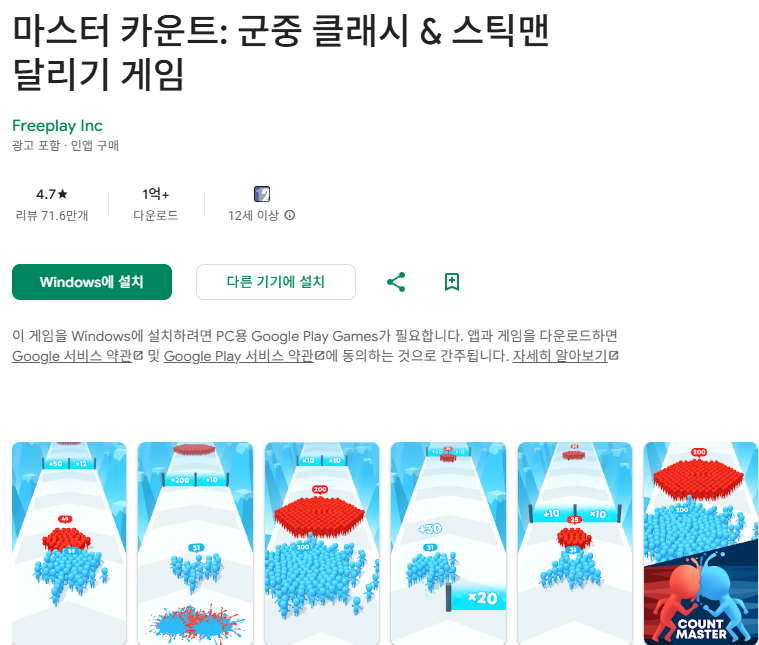Click external-link icon after Google Play 서비스 약관
This screenshot has height=645, width=759.
click(319, 356)
